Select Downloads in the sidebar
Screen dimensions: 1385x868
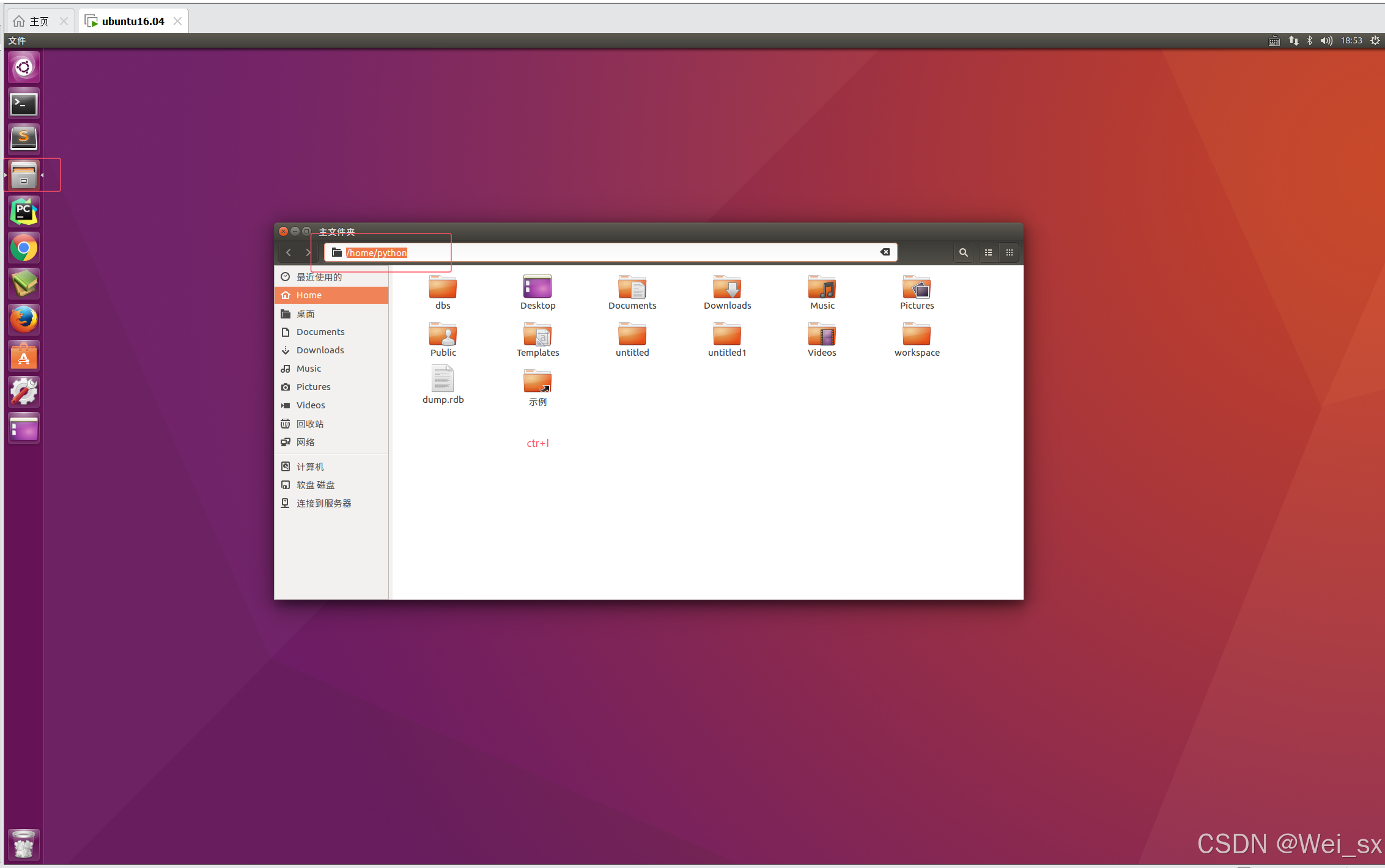point(320,350)
